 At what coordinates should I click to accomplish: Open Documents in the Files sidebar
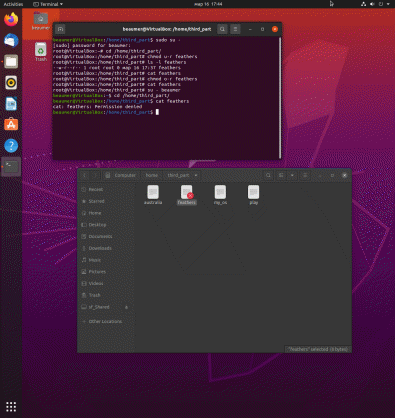pos(106,236)
